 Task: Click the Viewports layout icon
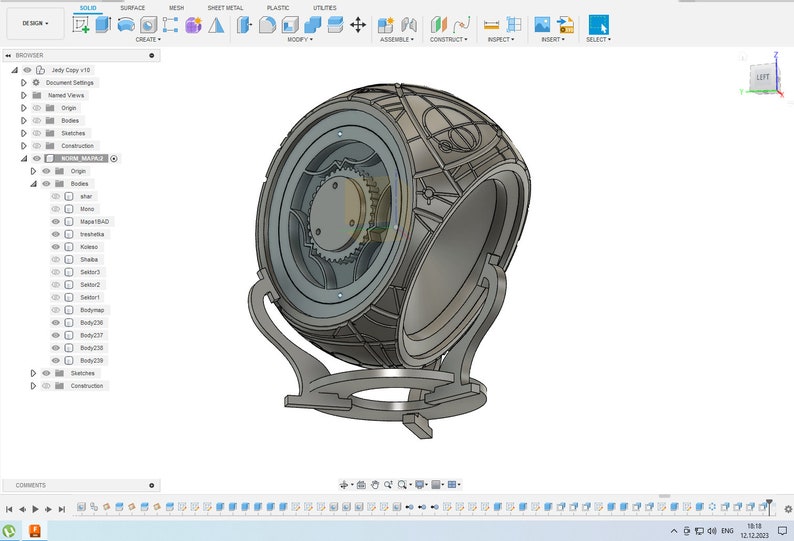452,485
